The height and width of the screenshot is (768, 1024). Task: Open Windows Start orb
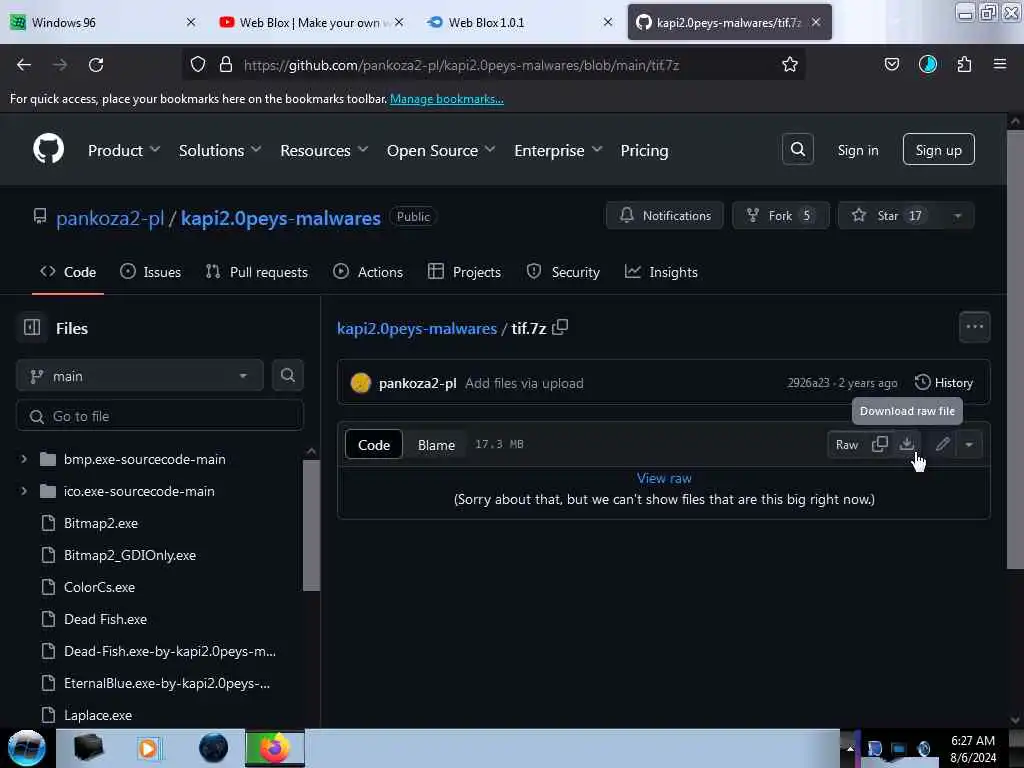[27, 748]
